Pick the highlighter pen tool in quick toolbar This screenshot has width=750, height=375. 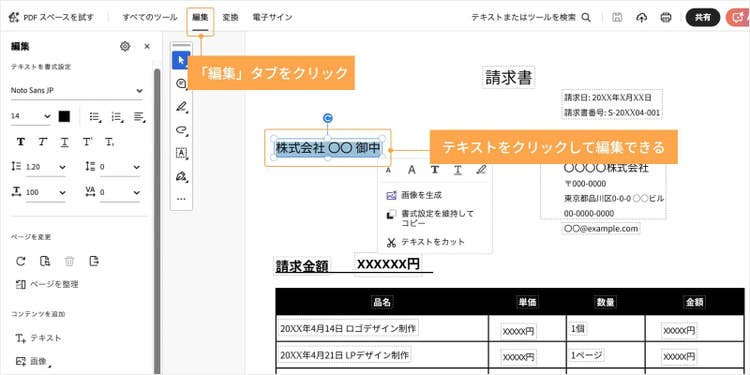pyautogui.click(x=181, y=107)
